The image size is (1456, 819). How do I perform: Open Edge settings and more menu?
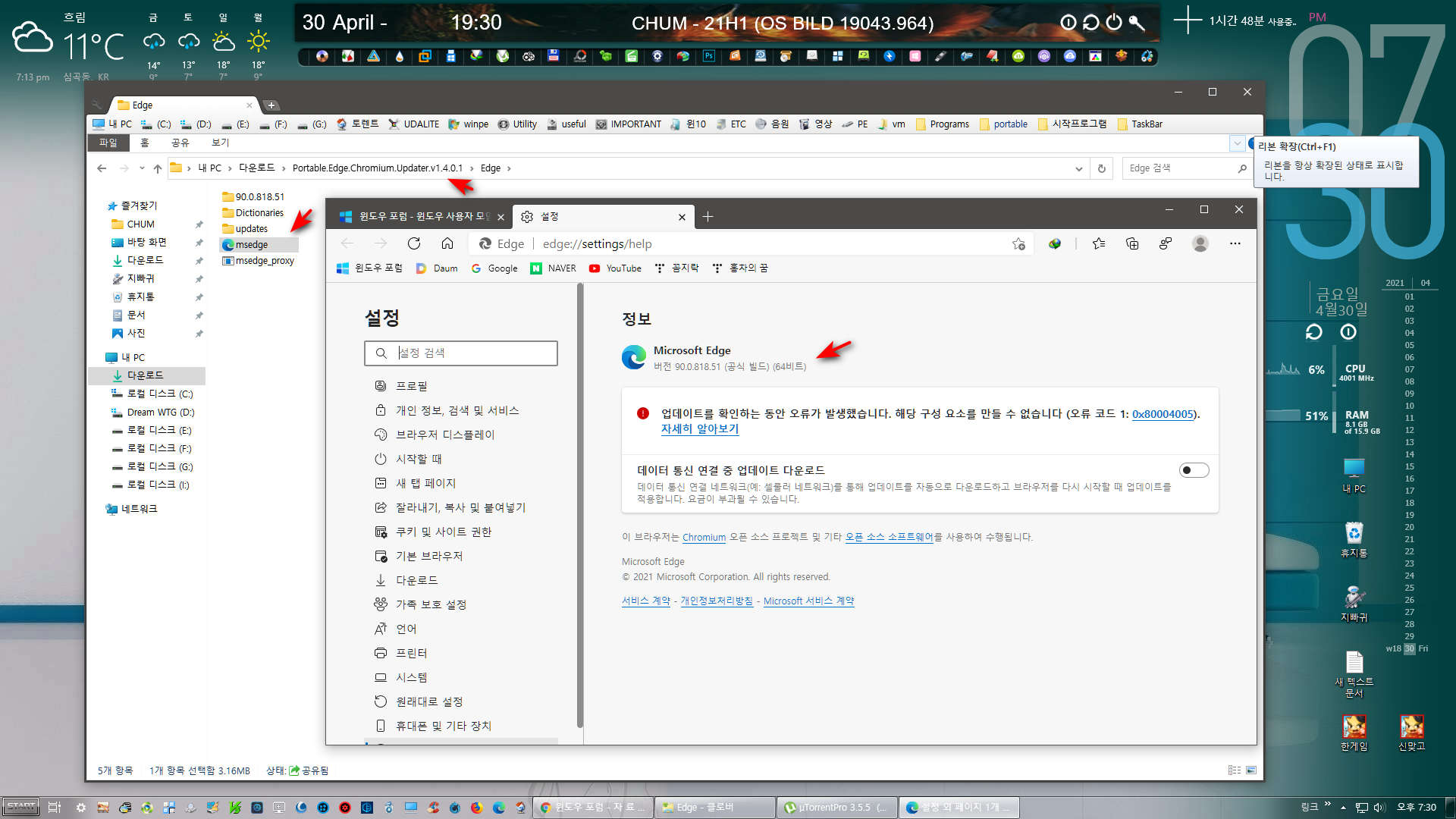tap(1235, 243)
